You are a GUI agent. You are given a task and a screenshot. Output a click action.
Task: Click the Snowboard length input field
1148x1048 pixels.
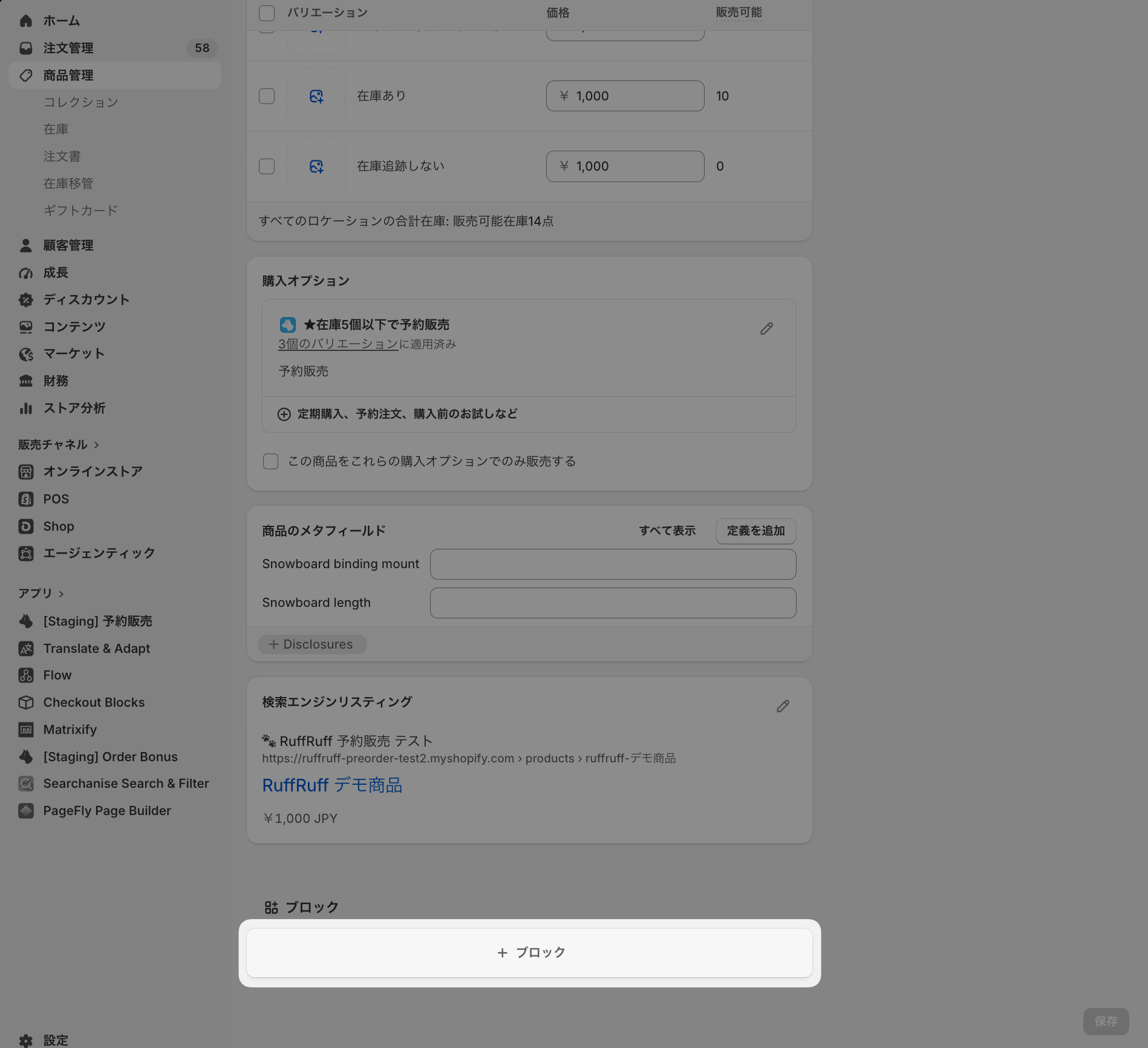click(613, 603)
